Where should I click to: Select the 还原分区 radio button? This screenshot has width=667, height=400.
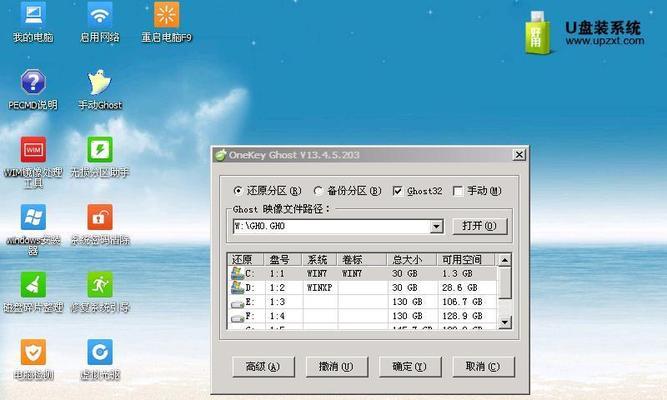tap(238, 190)
